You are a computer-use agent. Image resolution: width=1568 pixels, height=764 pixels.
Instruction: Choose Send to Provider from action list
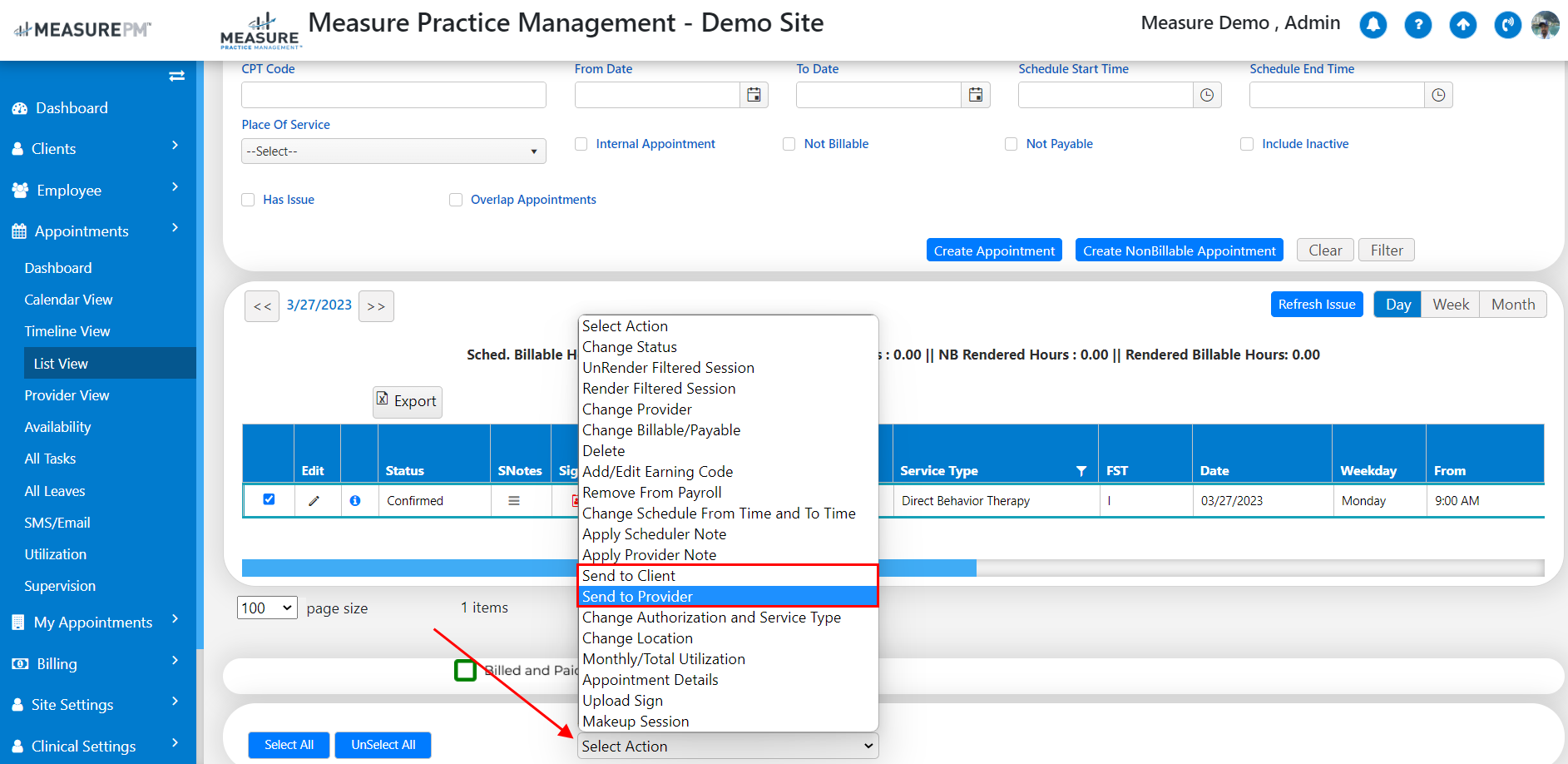728,597
